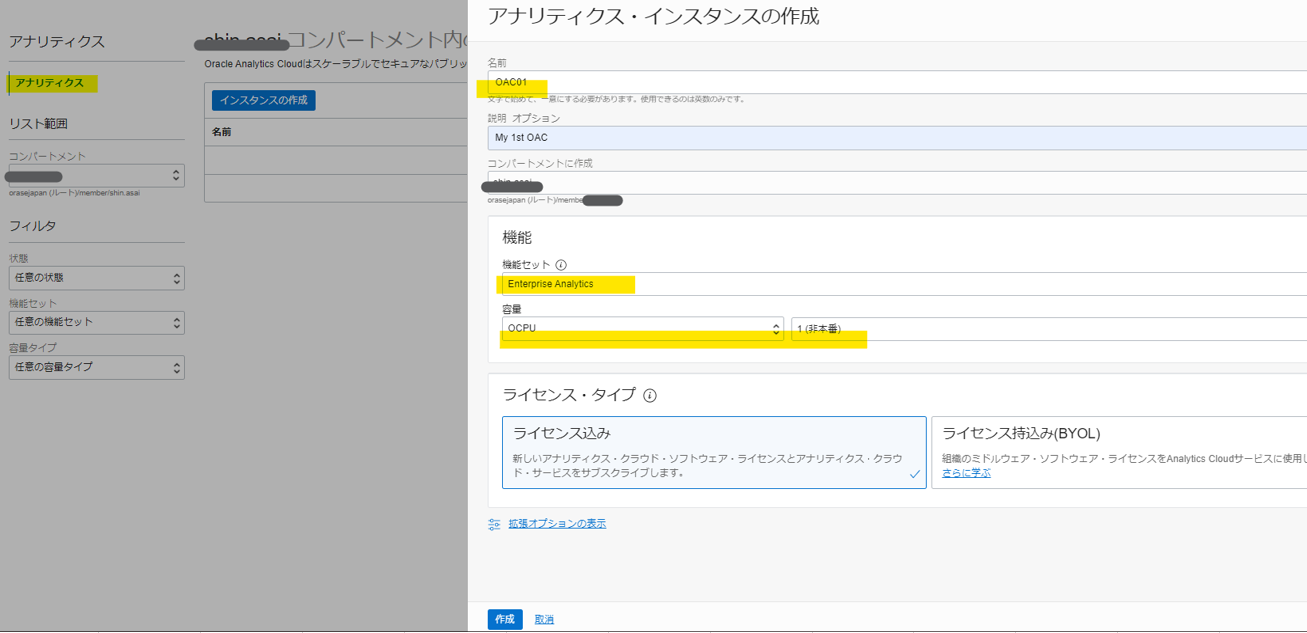Open さらに学ぶ link in BYOL card
This screenshot has width=1307, height=633.
pos(967,472)
